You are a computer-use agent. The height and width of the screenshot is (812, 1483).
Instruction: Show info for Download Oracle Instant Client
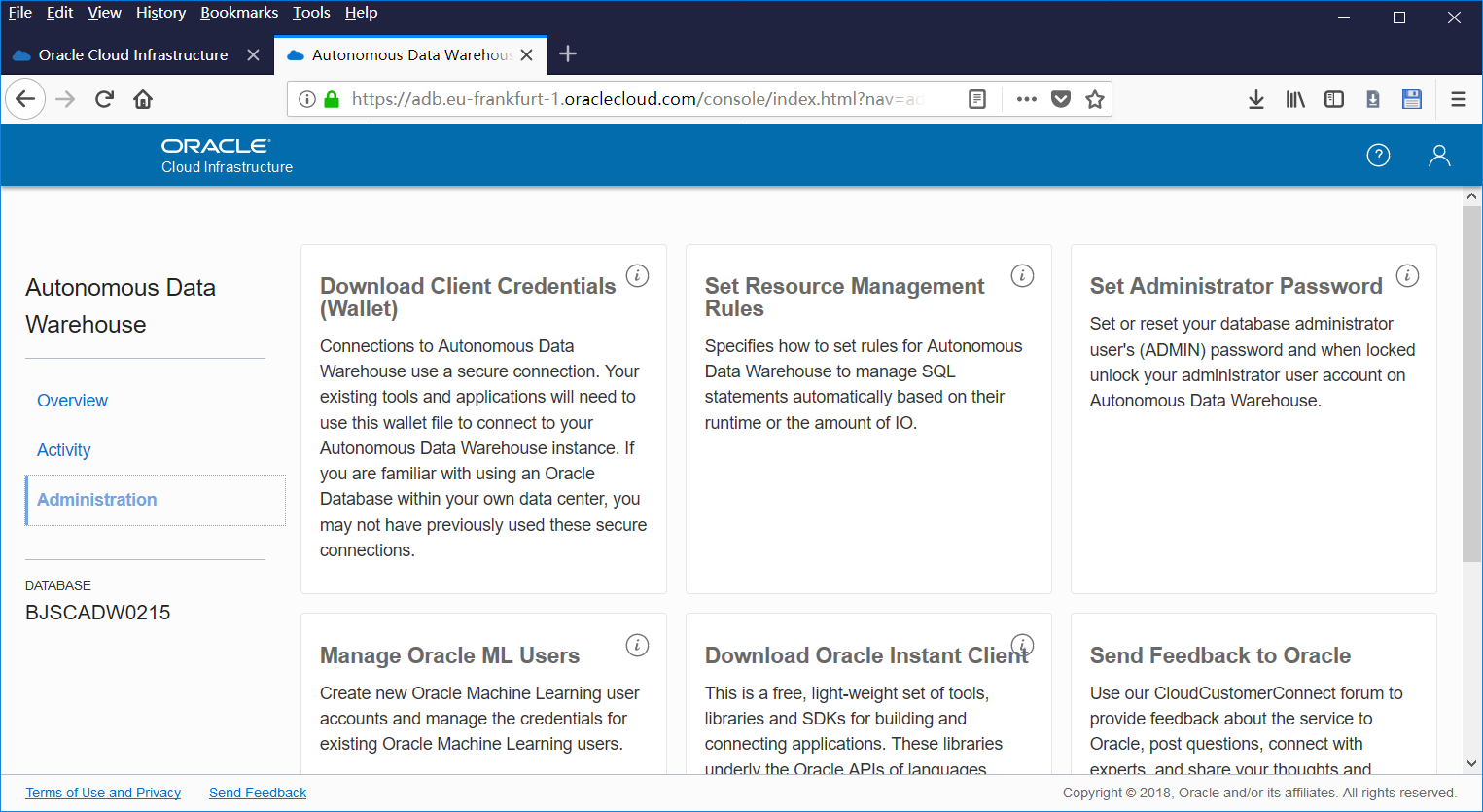tap(1022, 645)
